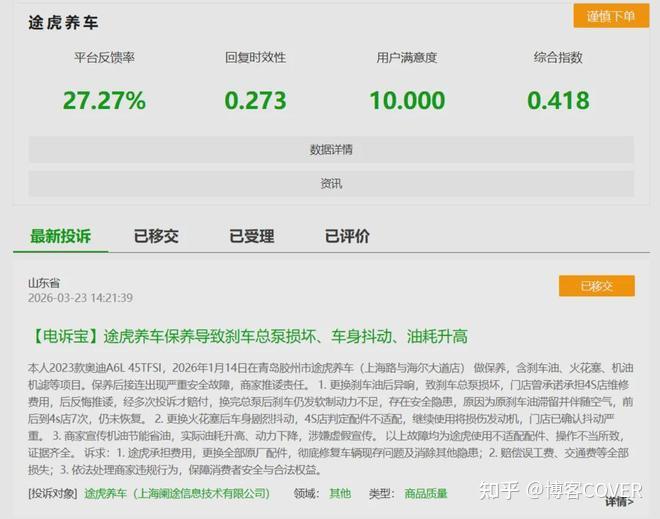This screenshot has height=519, width=660.
Task: Click the 综合指数 label
Action: click(559, 57)
